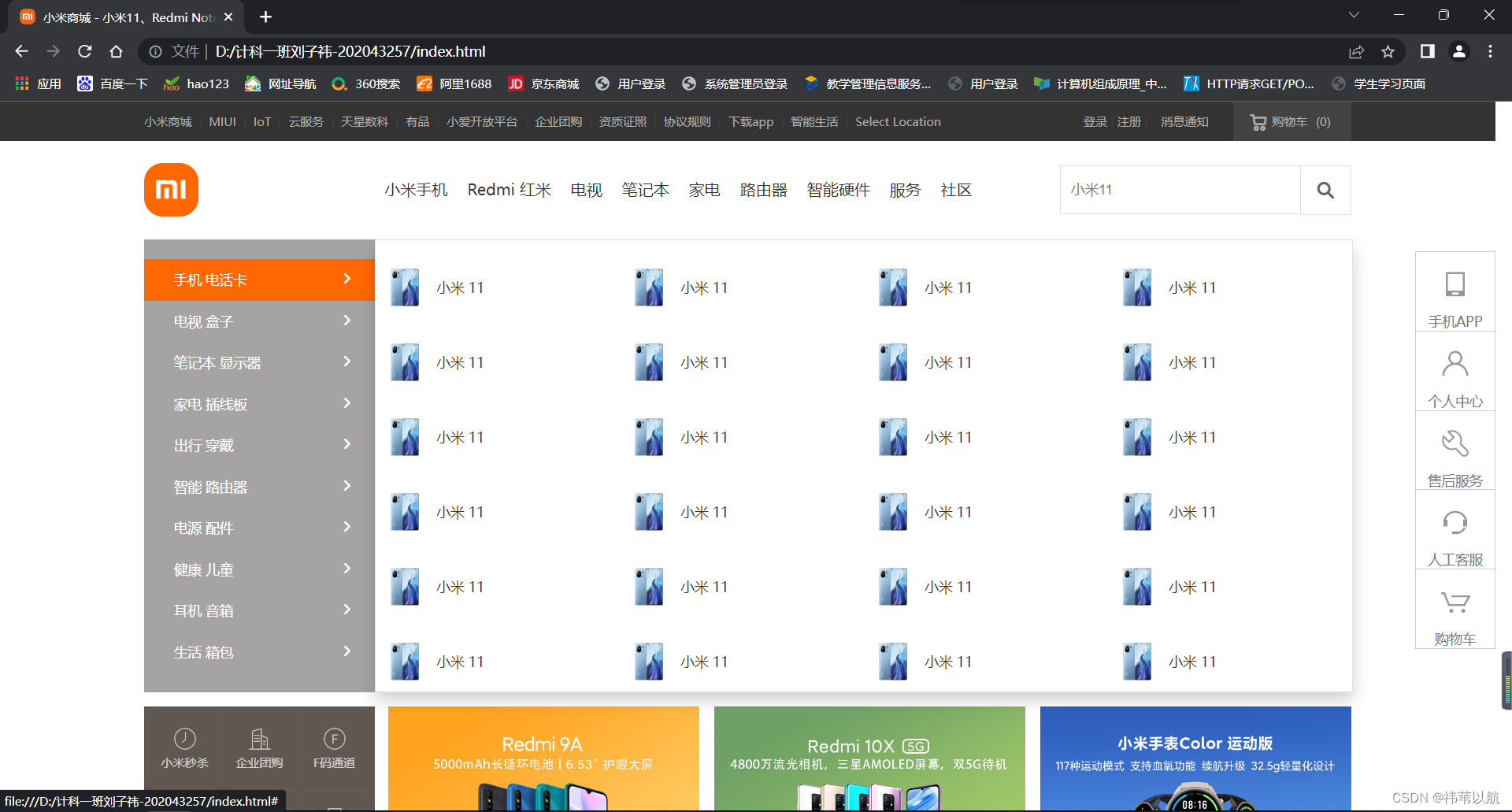Select Redmi 红米 in main navigation
The image size is (1512, 812).
[x=510, y=190]
